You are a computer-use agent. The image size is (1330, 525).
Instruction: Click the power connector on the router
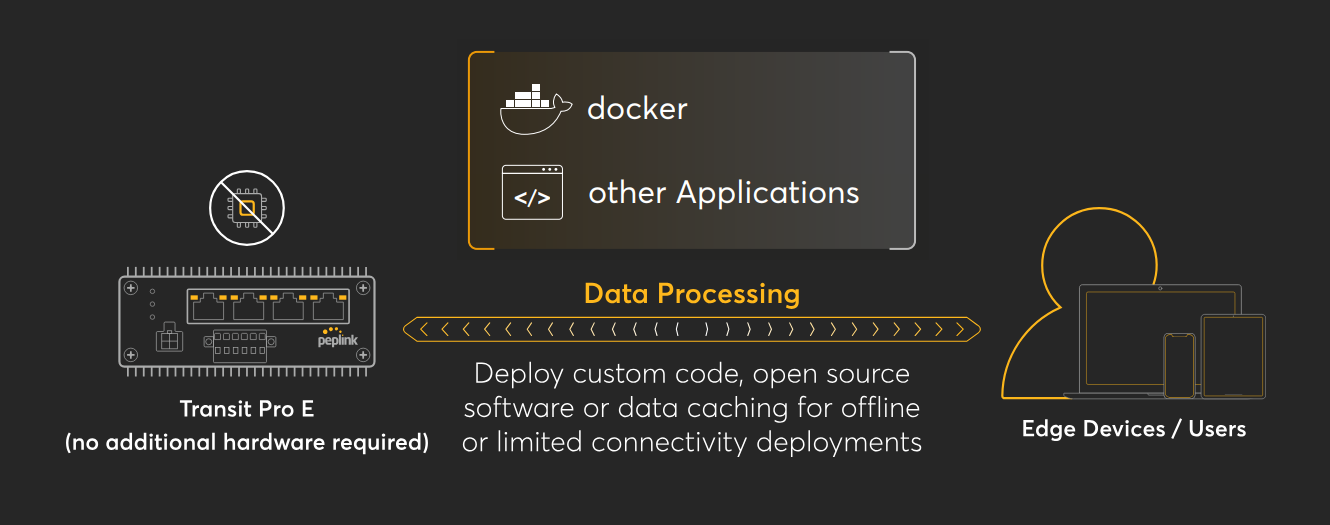coord(169,339)
